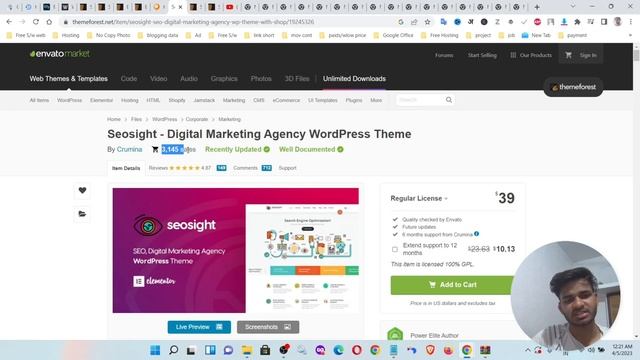The width and height of the screenshot is (640, 360).
Task: Click the search magnifier in ThemeForest nav
Action: [449, 100]
